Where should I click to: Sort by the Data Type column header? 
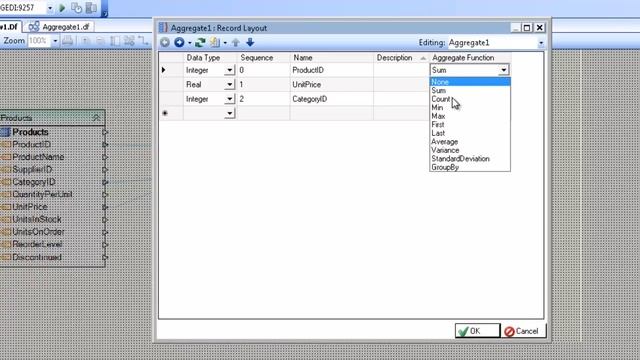pos(210,58)
